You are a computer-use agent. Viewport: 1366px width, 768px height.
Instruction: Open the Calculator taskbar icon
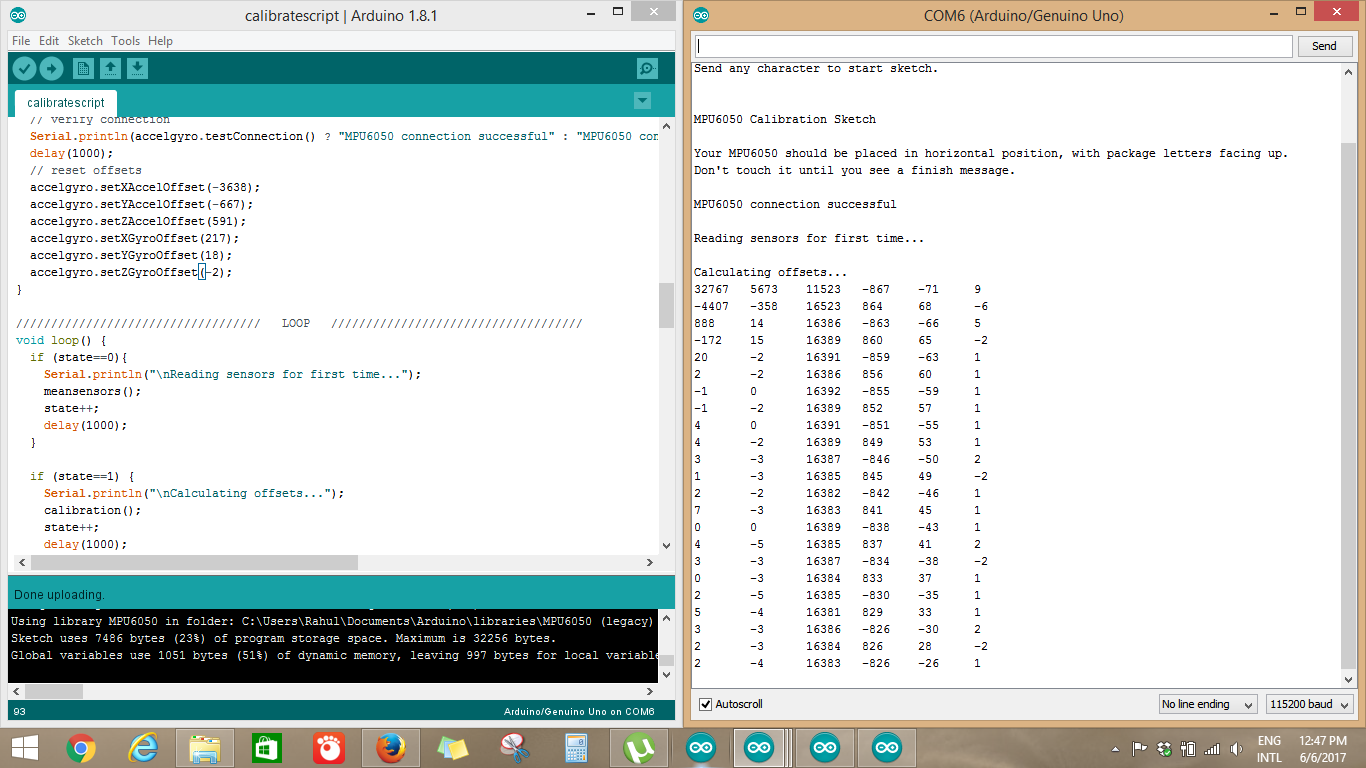576,747
